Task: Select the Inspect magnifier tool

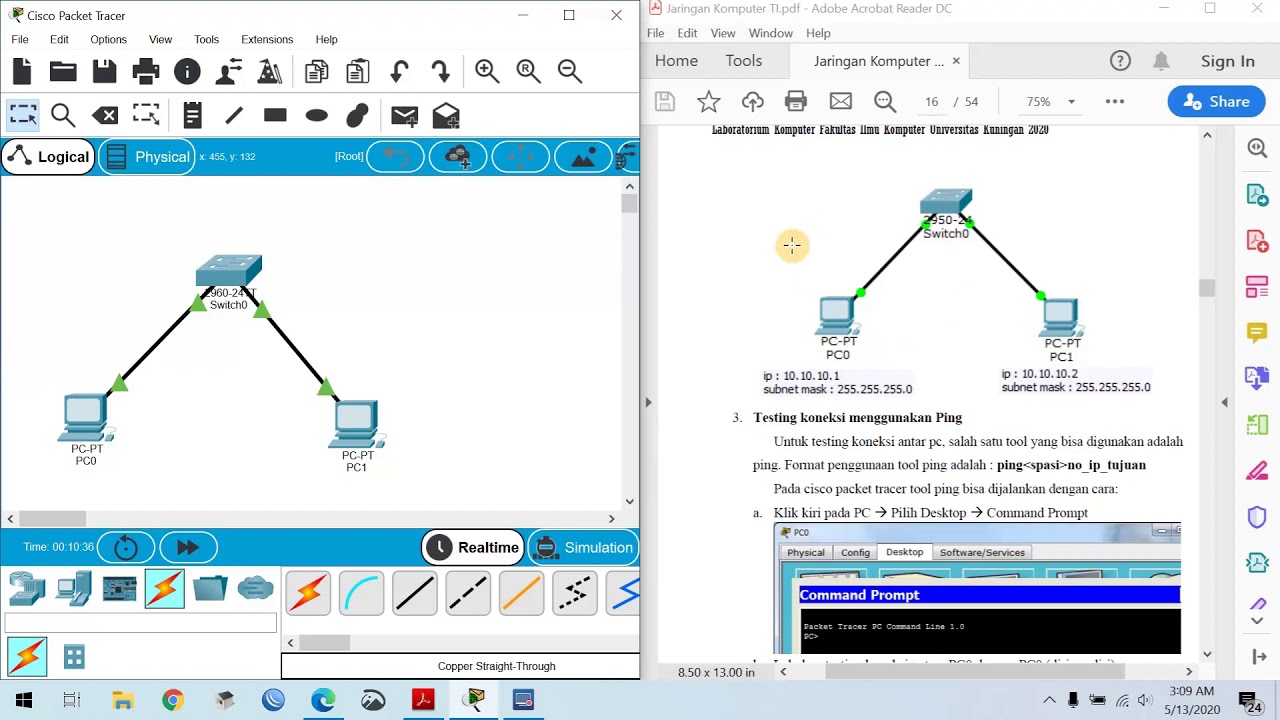Action: click(x=63, y=116)
